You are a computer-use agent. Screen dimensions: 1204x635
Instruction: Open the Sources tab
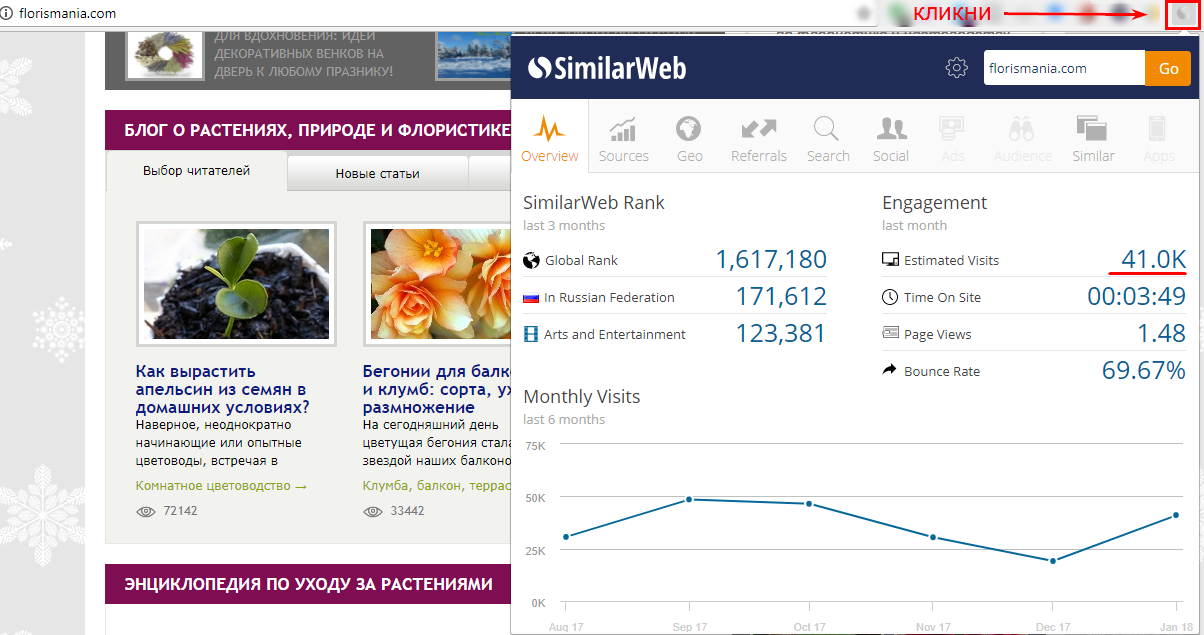point(624,138)
